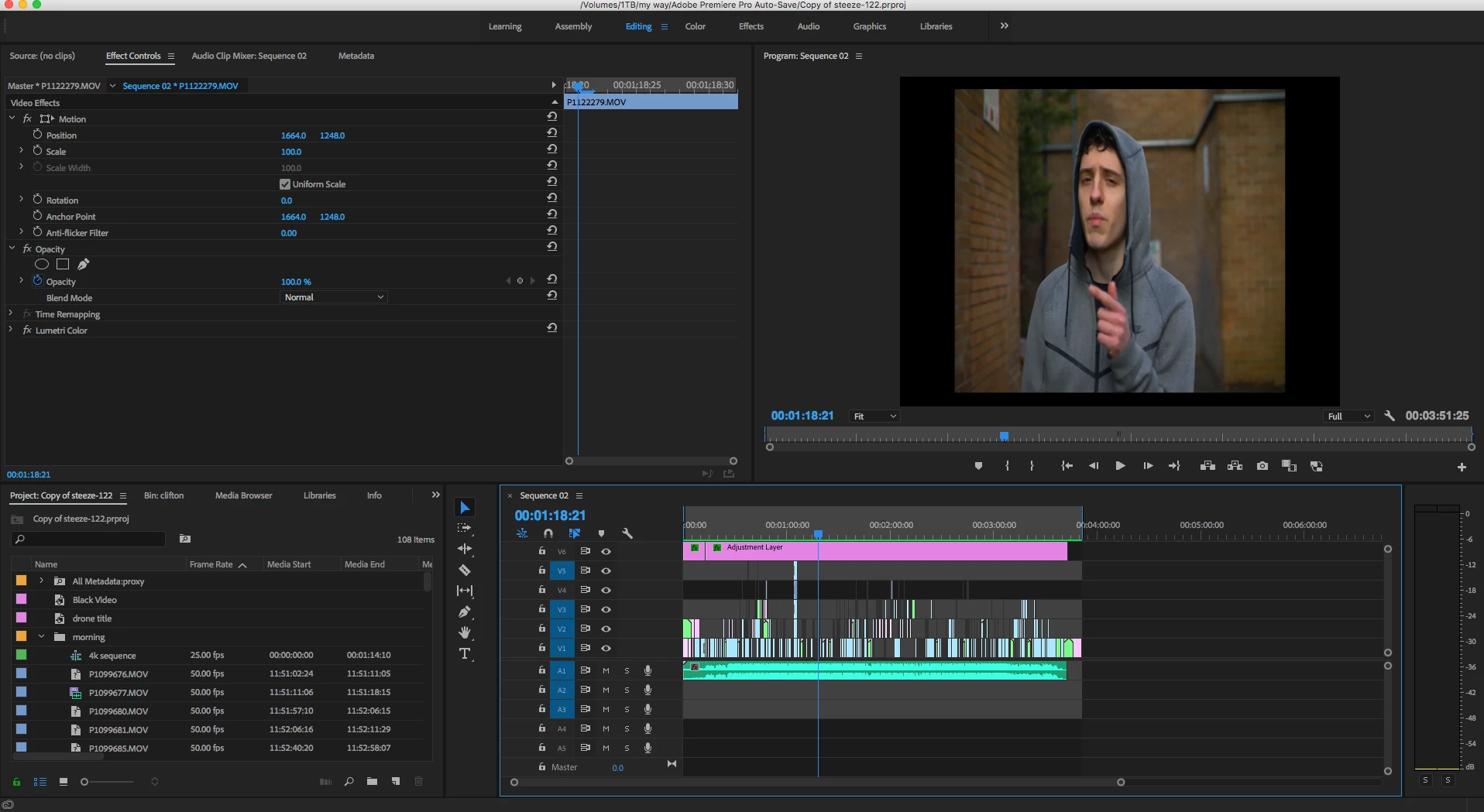Switch Project panel to list view
Viewport: 1484px width, 812px height.
tap(40, 782)
